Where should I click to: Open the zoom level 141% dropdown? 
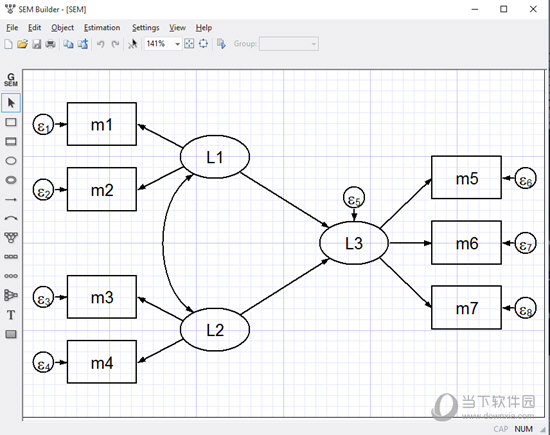163,44
